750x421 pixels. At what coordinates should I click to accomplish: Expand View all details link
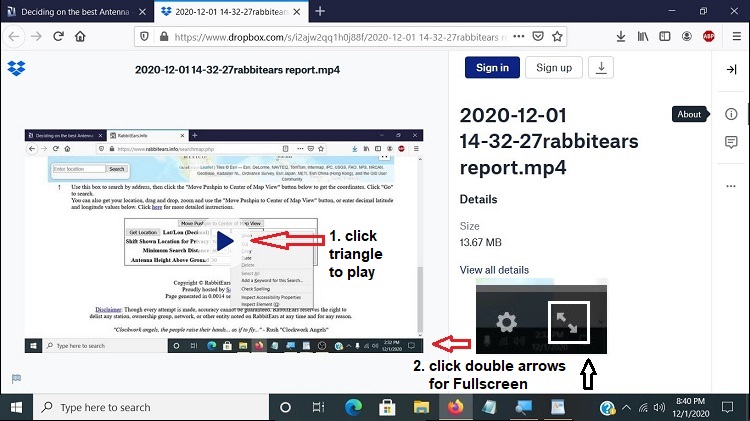pos(494,270)
